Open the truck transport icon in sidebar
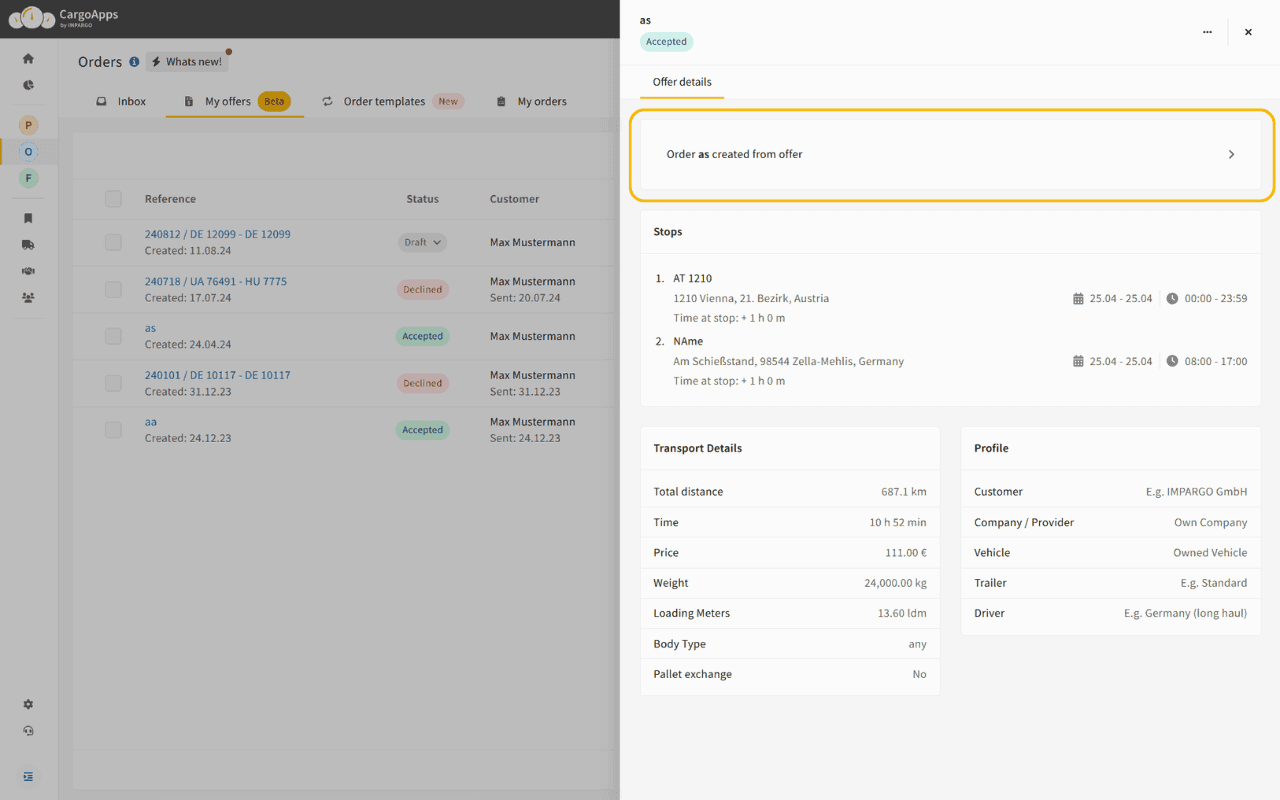This screenshot has width=1280, height=800. tap(28, 244)
